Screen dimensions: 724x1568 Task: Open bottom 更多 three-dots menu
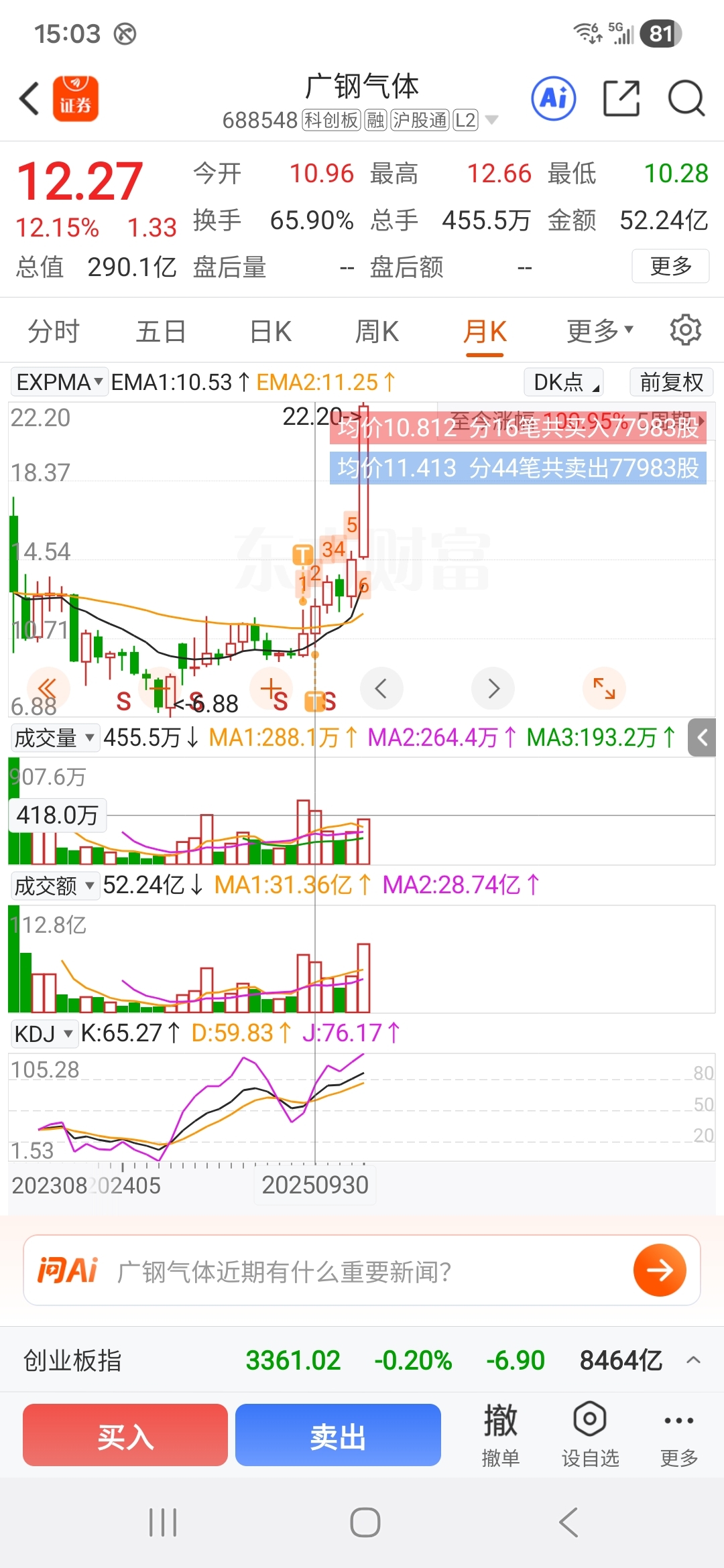pyautogui.click(x=678, y=1434)
